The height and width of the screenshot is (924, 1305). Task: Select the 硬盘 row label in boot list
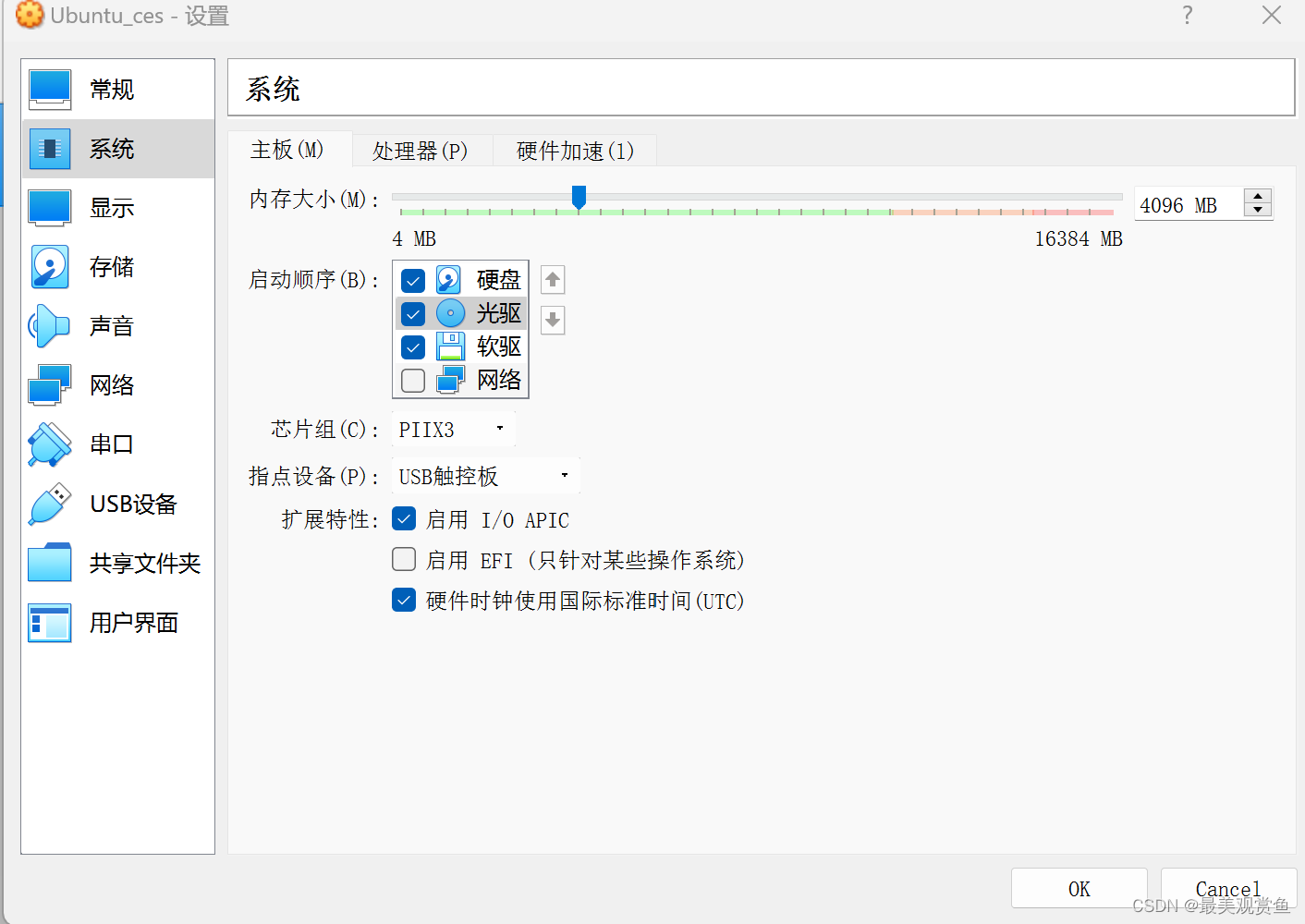click(499, 280)
